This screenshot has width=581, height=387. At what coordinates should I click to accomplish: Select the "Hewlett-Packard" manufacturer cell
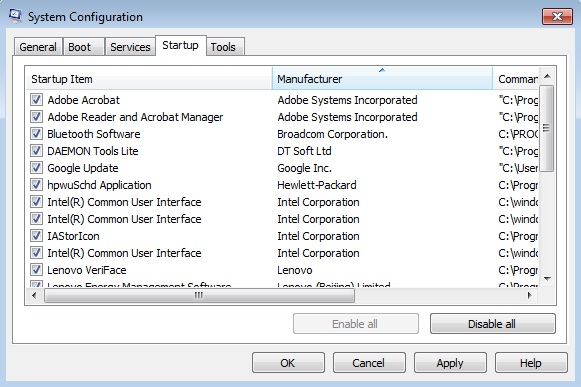tap(317, 185)
